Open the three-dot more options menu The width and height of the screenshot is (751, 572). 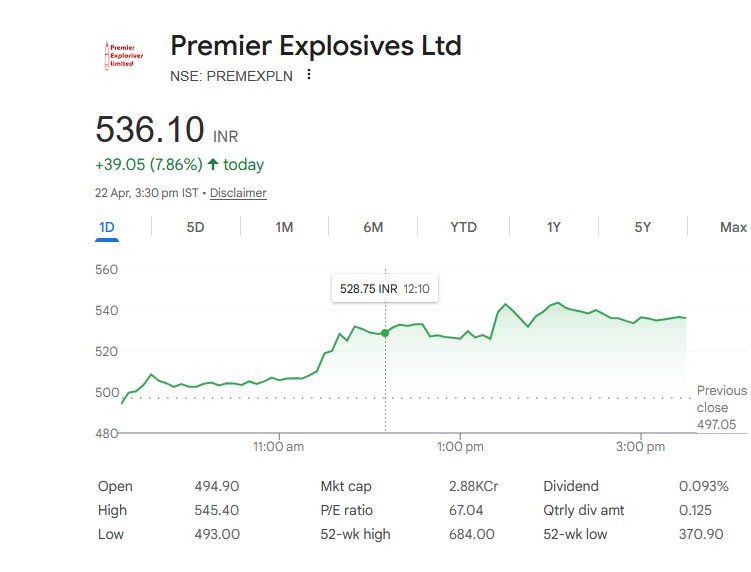[x=309, y=75]
